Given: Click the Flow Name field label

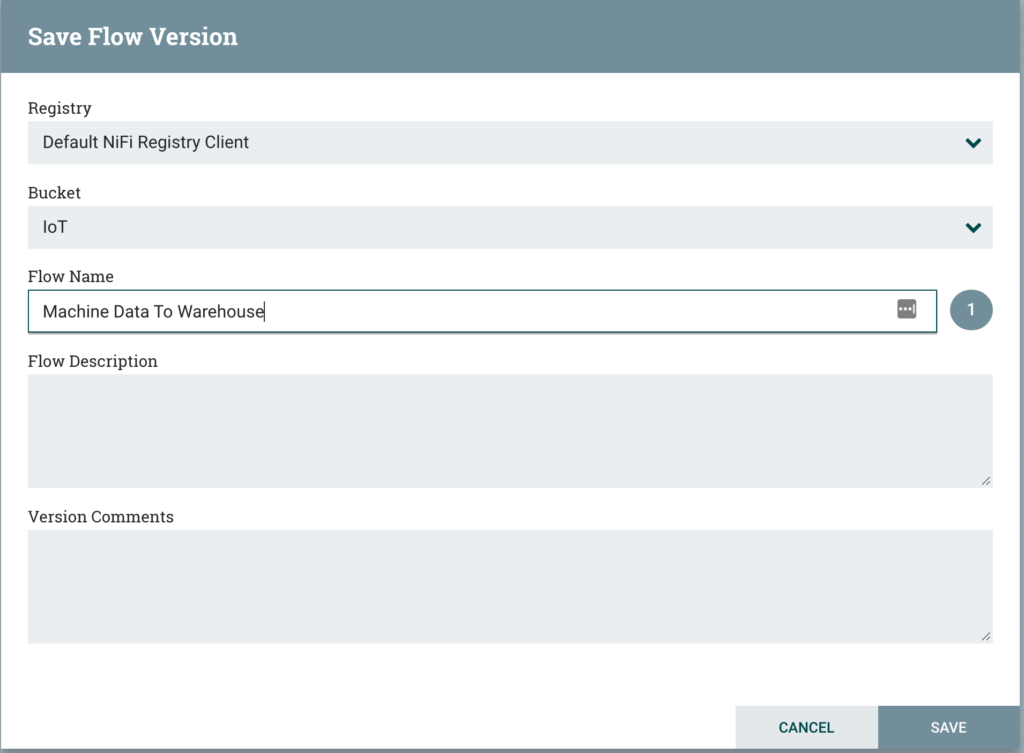Looking at the screenshot, I should pos(70,277).
